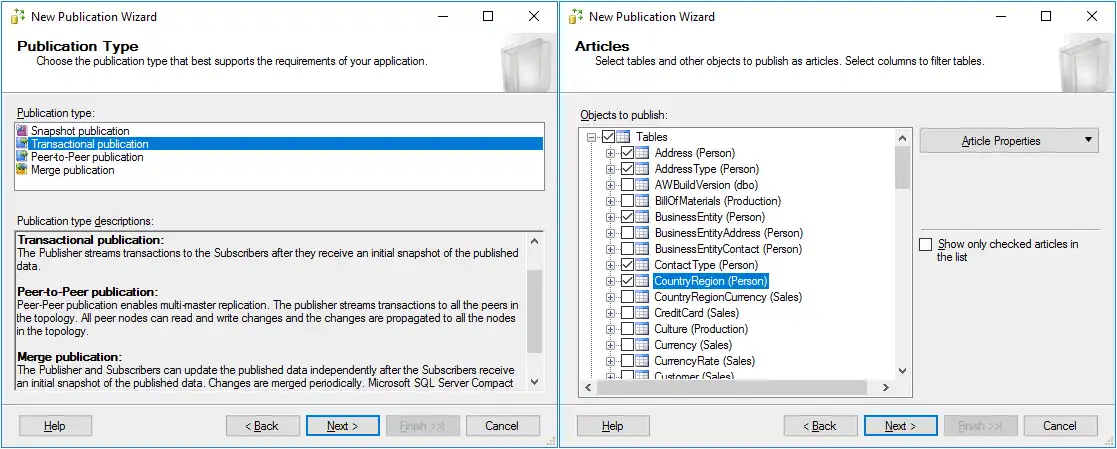Viewport: 1117px width, 449px height.
Task: Click Back in Articles window
Action: pos(821,425)
